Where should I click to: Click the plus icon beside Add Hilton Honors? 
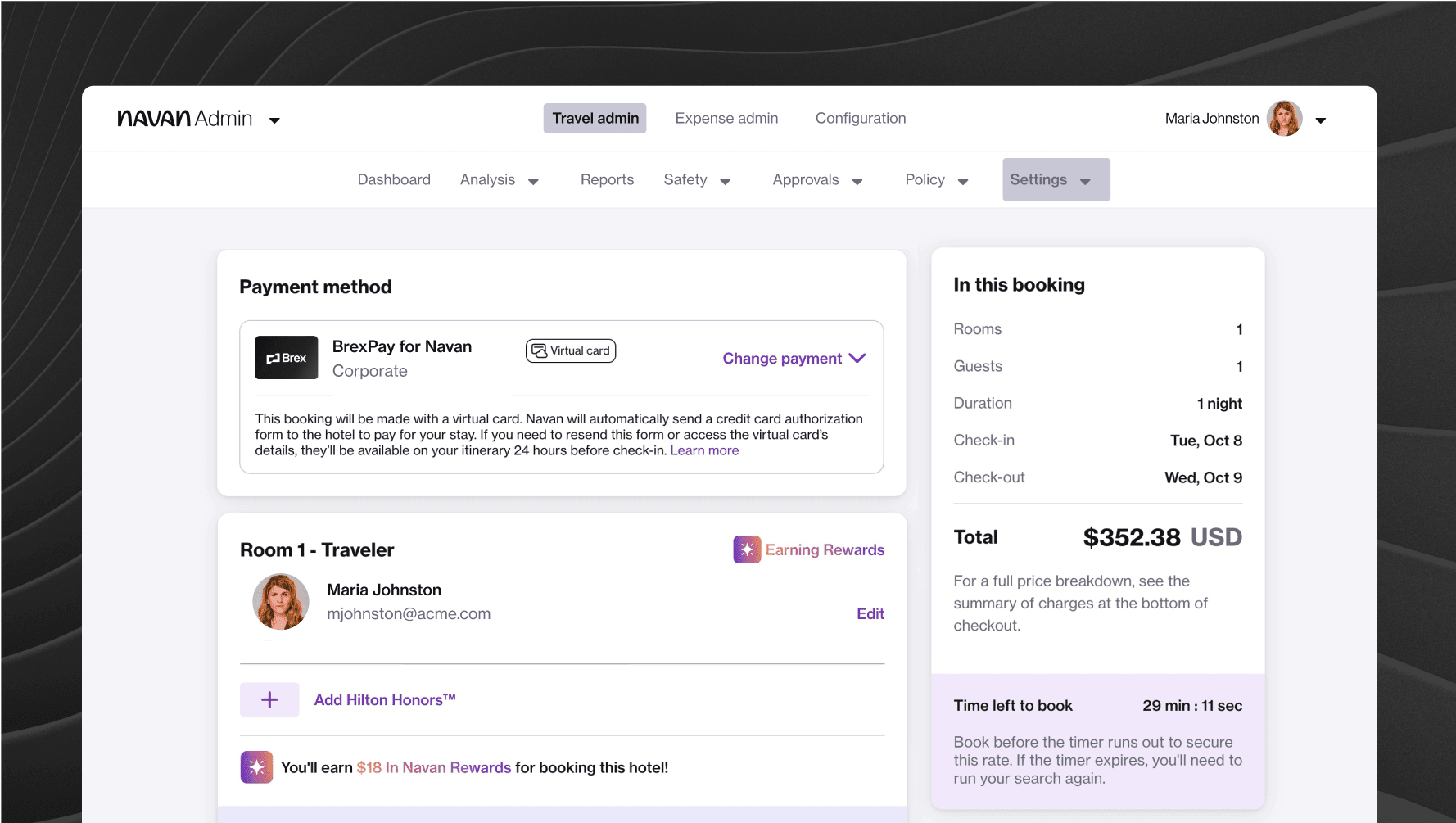tap(269, 699)
